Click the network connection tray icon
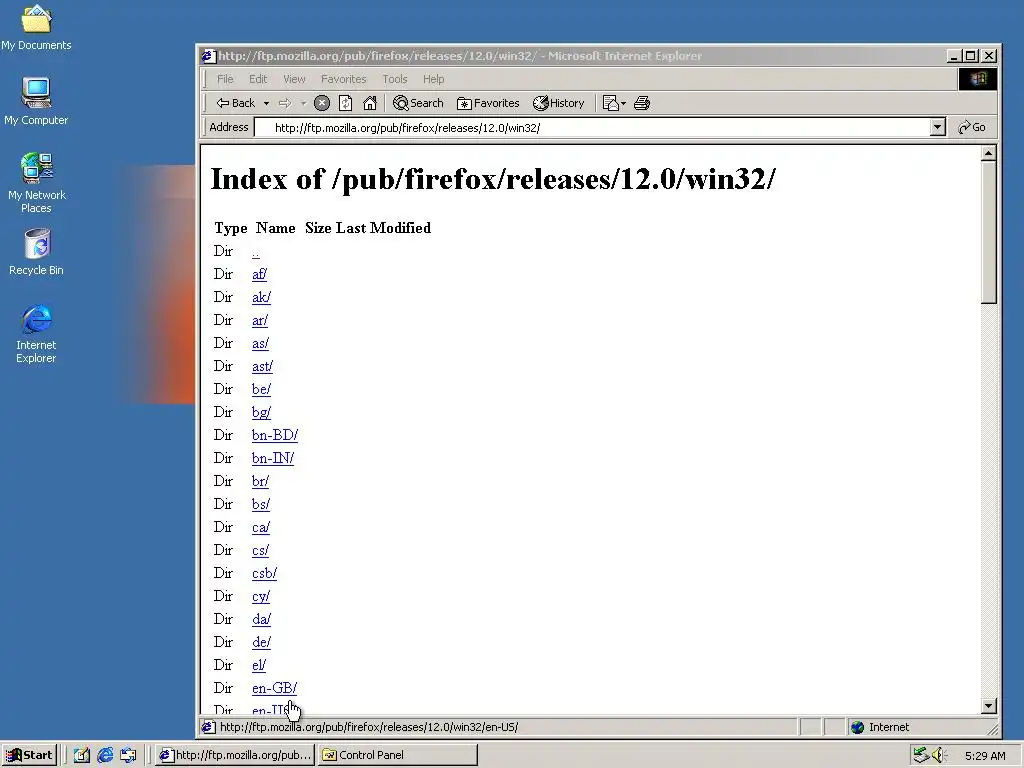 [x=921, y=755]
